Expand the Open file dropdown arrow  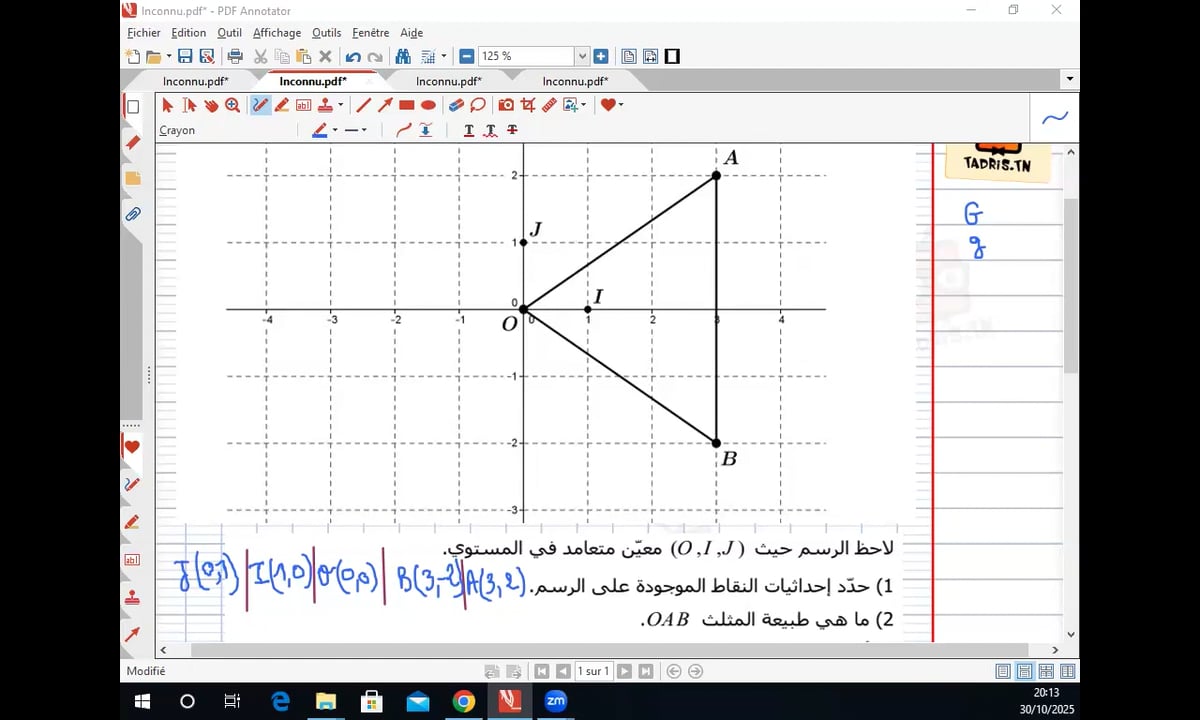pyautogui.click(x=168, y=57)
